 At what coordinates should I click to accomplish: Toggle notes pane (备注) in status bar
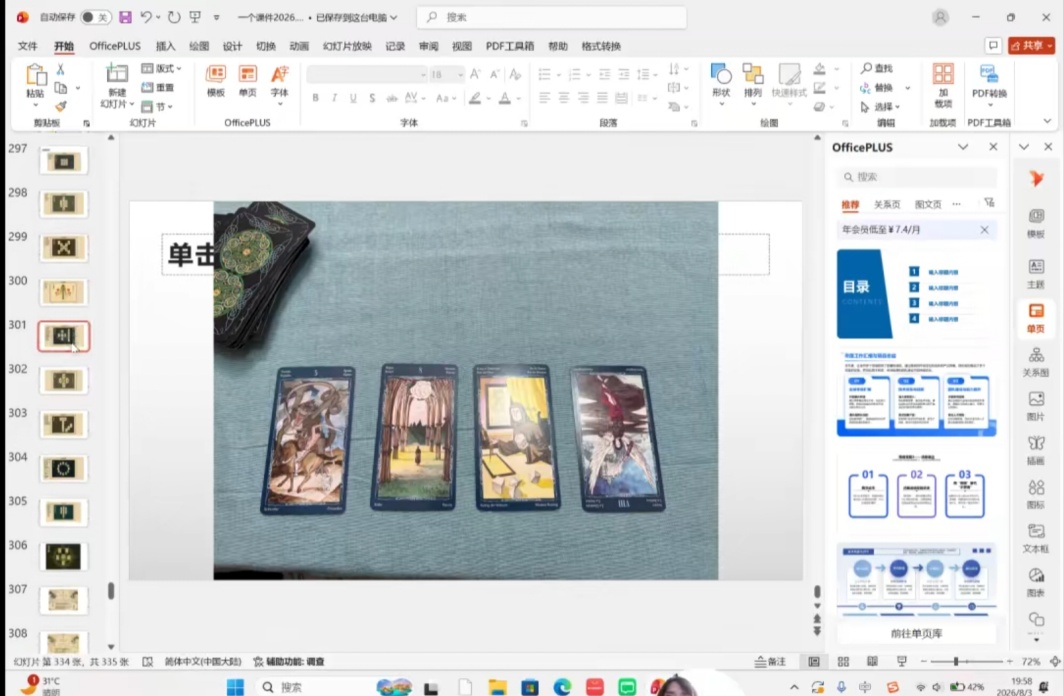click(771, 661)
